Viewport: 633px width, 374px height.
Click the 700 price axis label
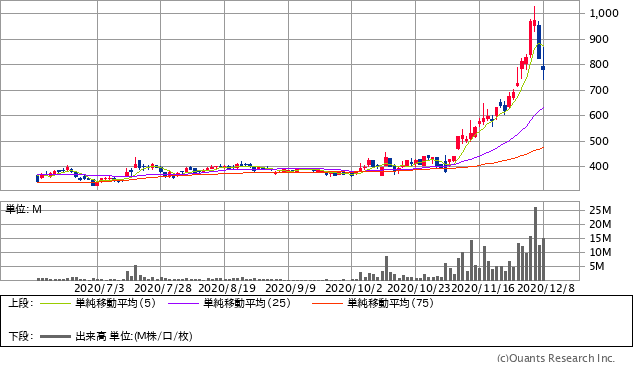coord(599,90)
